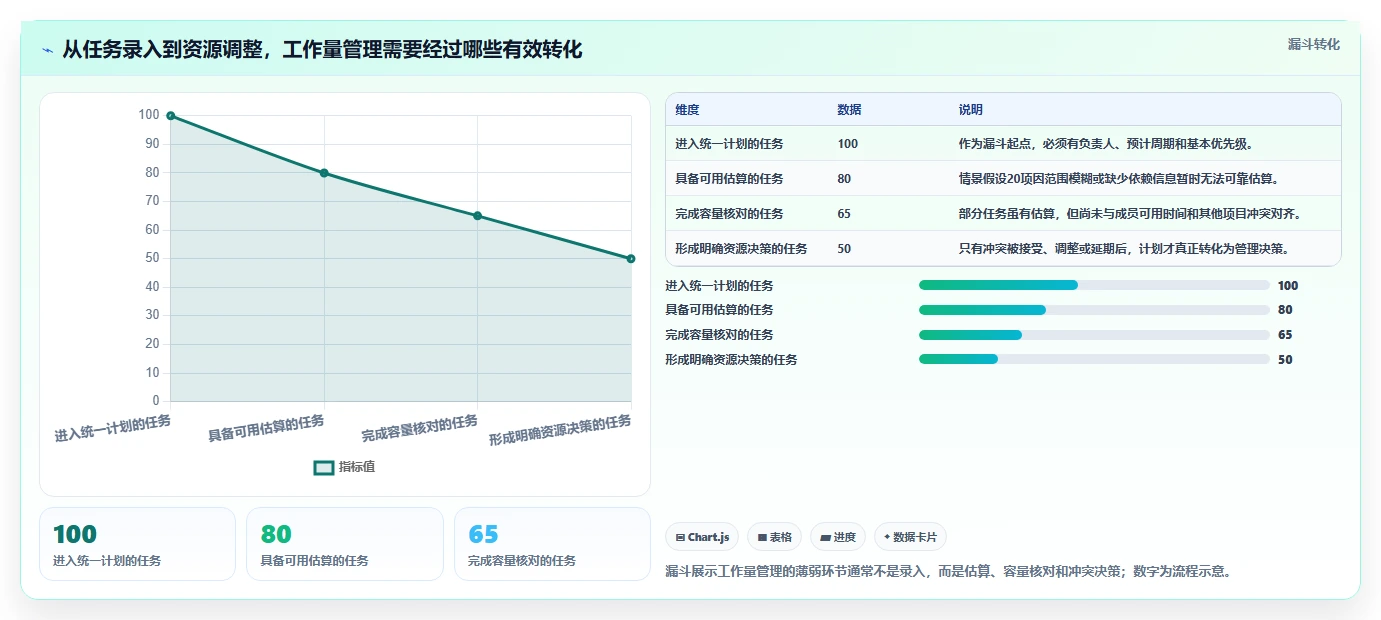Click x-axis label 具备可用估算的任务

[x=266, y=428]
